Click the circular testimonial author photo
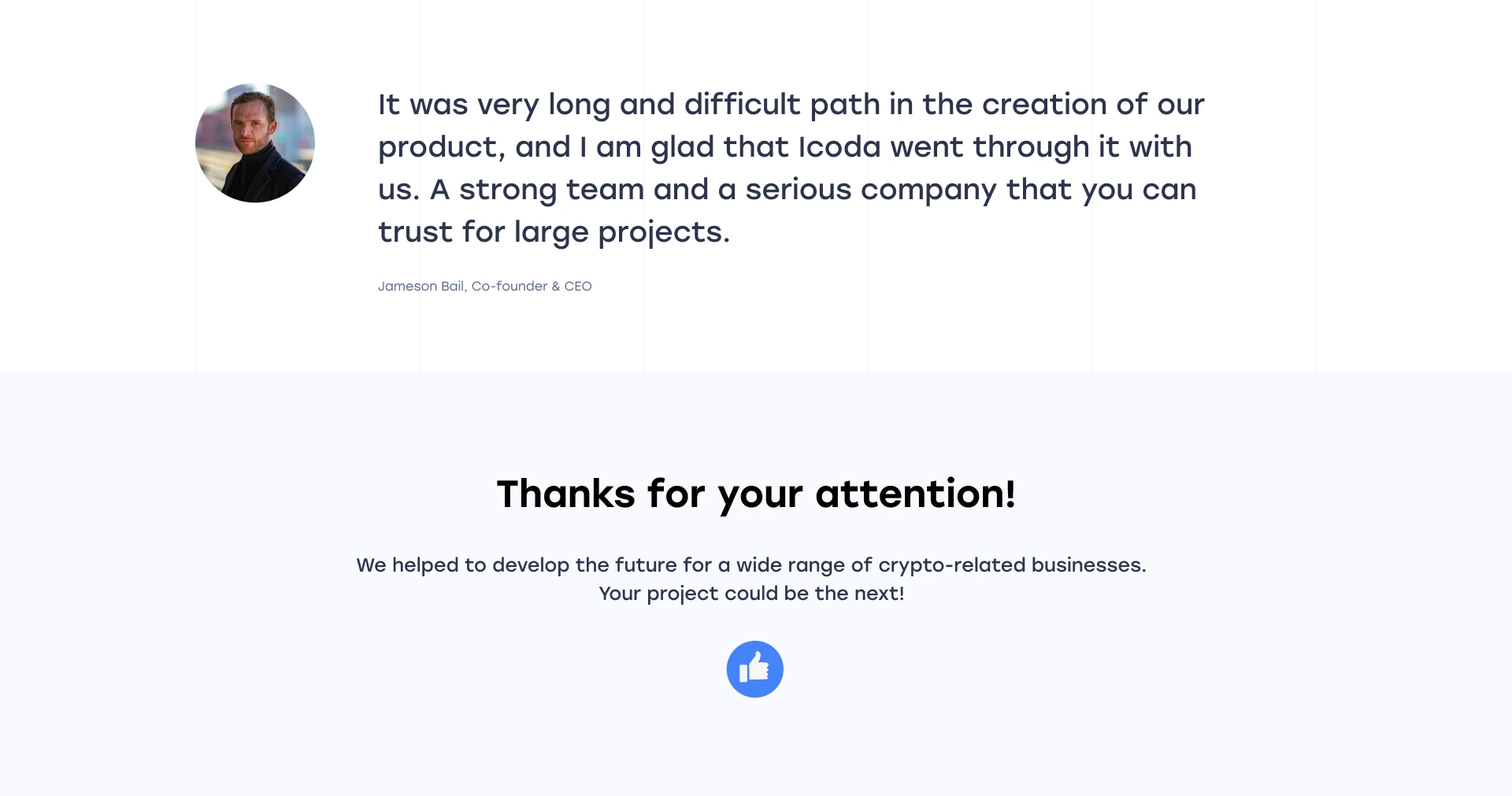Screen dimensions: 1512x796 click(x=255, y=143)
